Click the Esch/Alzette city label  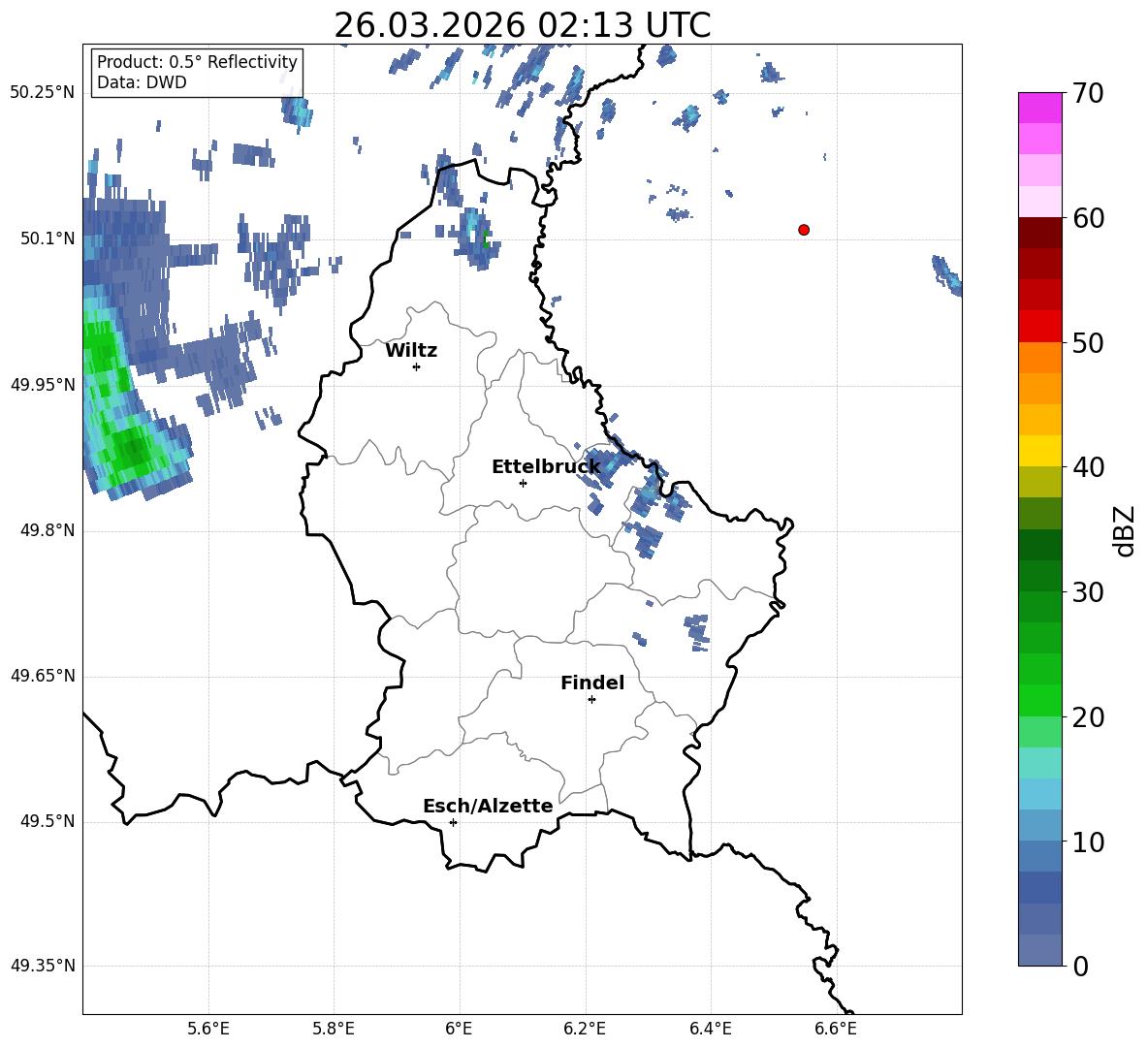[x=488, y=807]
